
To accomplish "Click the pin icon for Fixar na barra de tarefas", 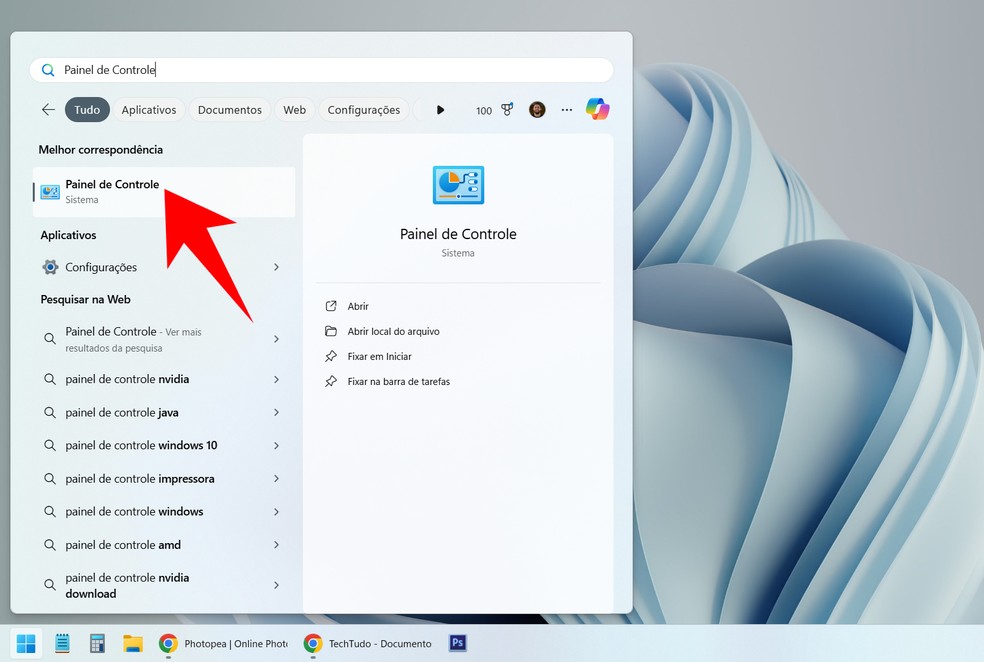I will [331, 382].
